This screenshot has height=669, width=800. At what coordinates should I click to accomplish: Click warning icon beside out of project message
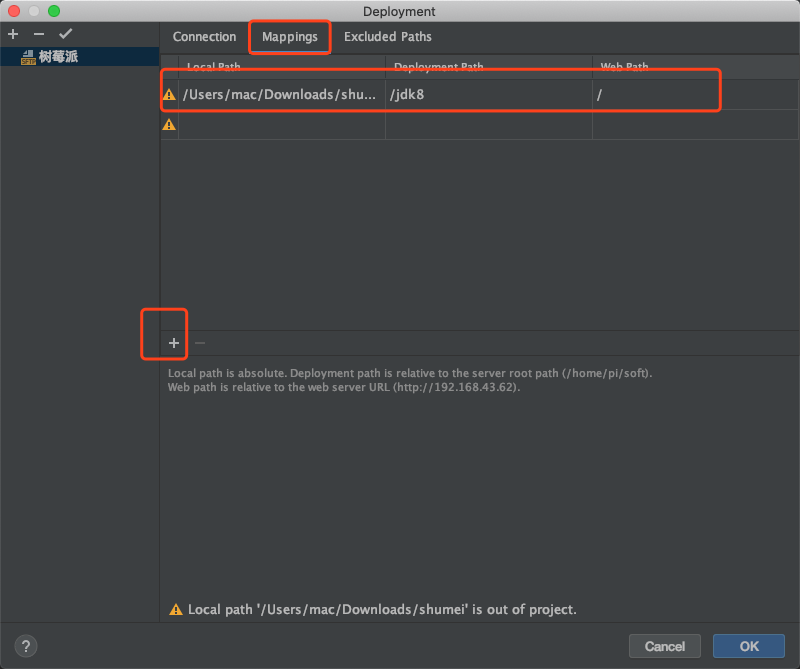click(176, 609)
